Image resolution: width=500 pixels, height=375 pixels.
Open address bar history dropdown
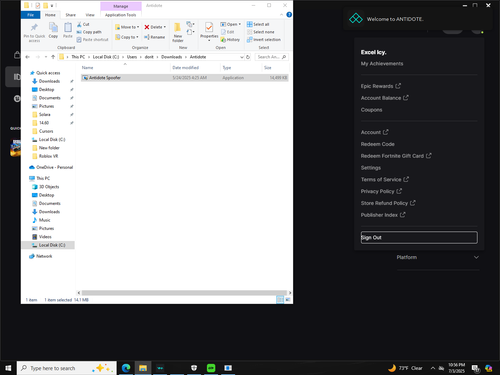(x=242, y=57)
